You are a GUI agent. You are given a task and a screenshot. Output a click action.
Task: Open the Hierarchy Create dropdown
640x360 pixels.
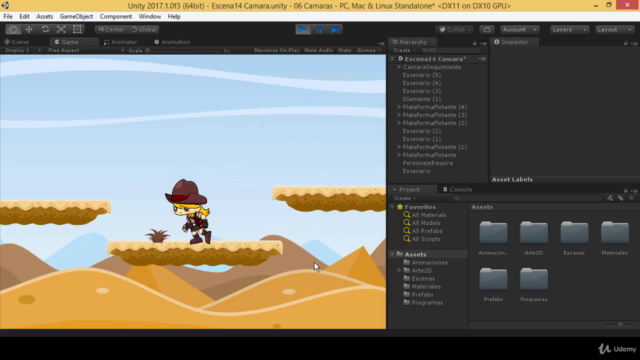(404, 50)
